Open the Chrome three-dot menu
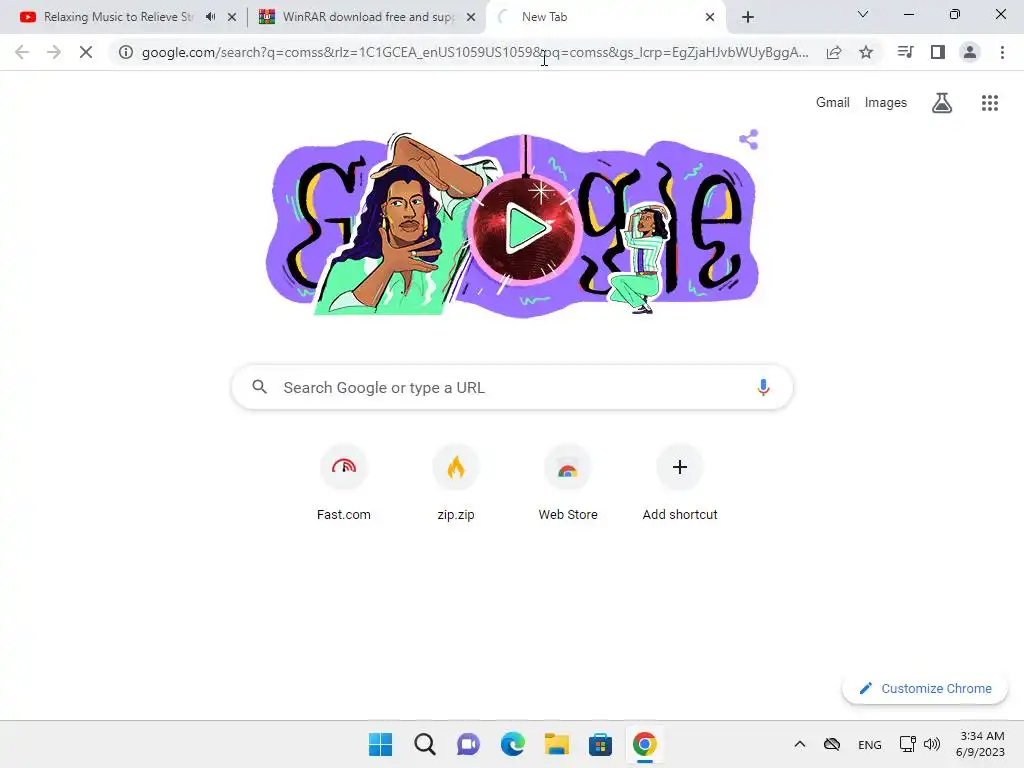This screenshot has height=768, width=1024. pos(1002,52)
